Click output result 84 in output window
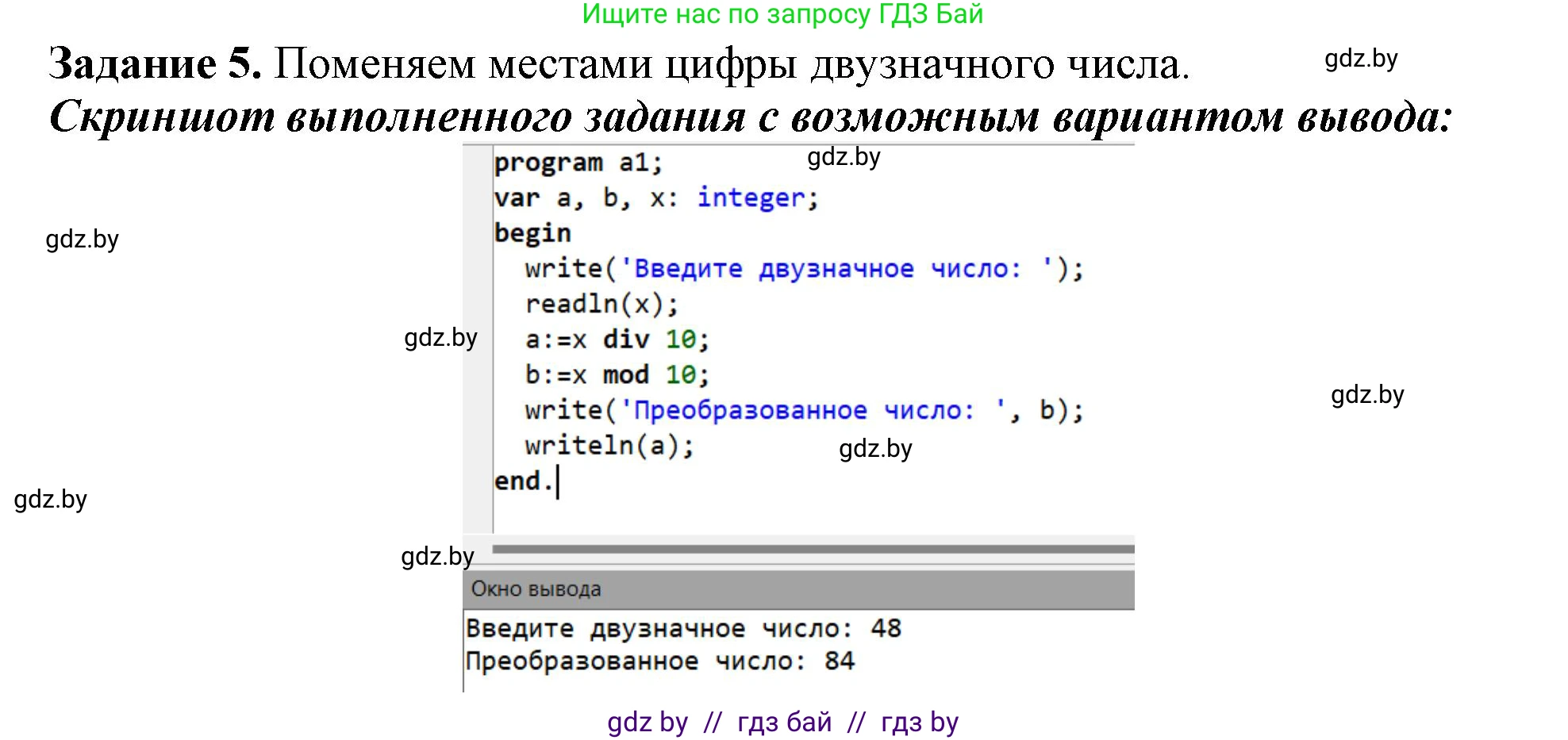This screenshot has height=740, width=1568. (x=839, y=661)
